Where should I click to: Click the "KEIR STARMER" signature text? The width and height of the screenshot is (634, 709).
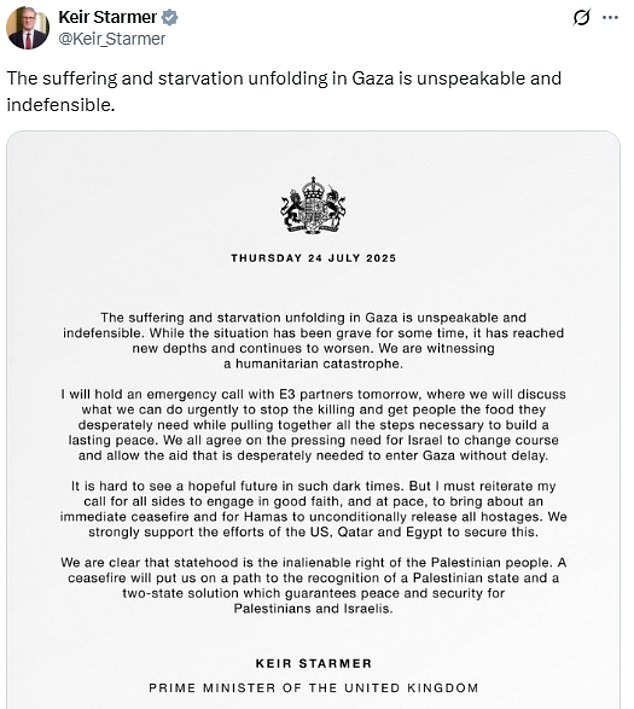[x=313, y=663]
